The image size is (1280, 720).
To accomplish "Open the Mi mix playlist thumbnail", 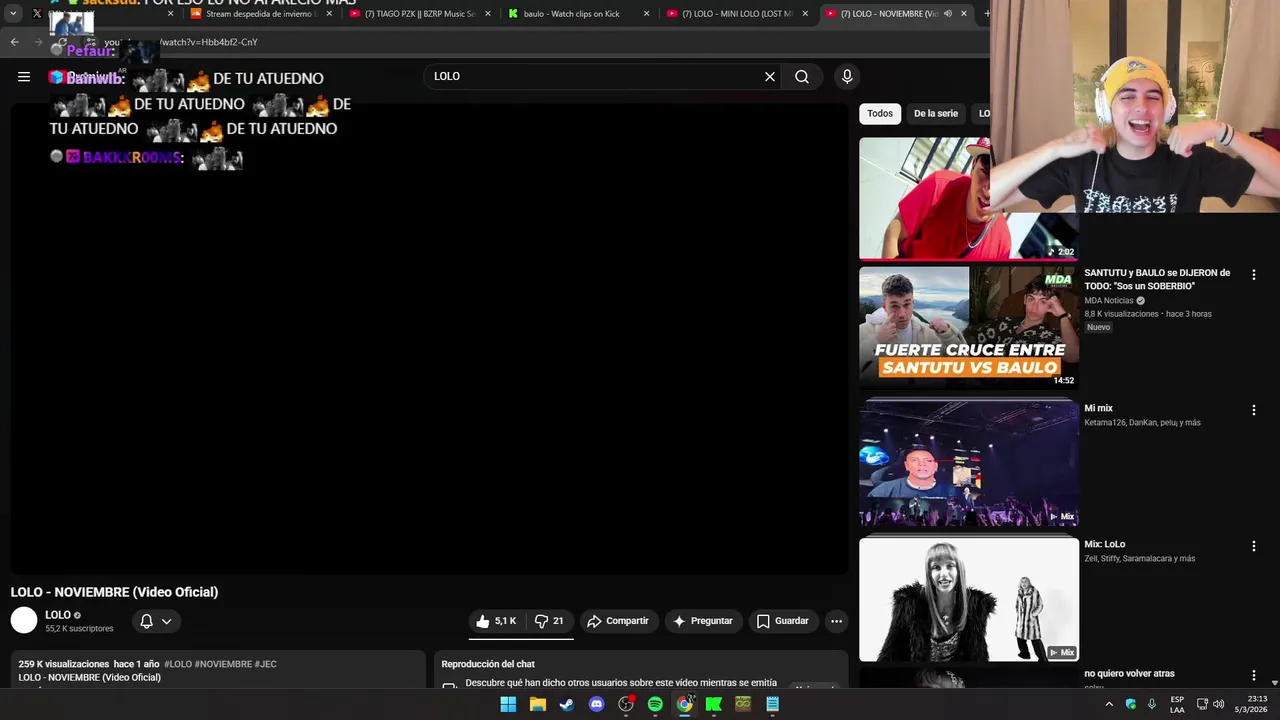I will (969, 462).
